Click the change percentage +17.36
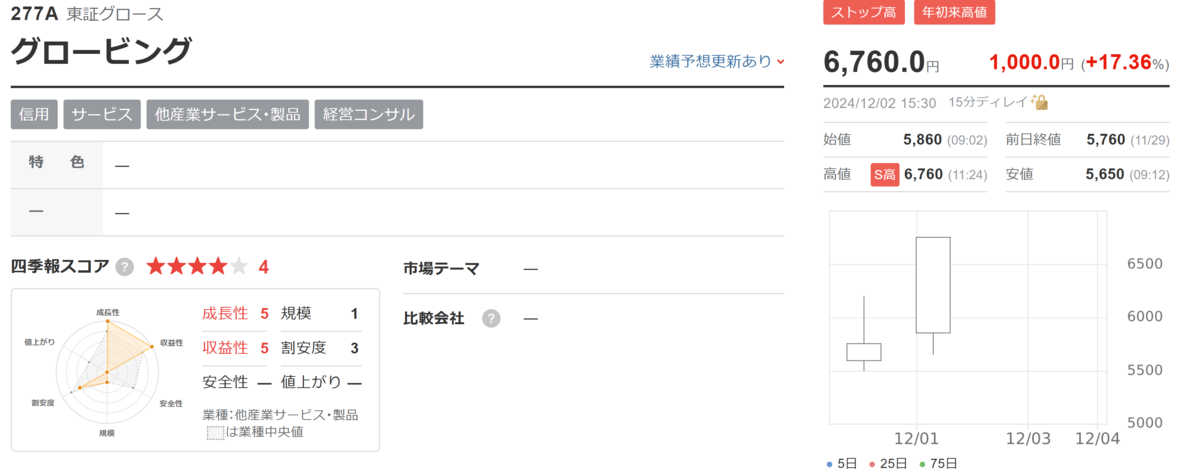This screenshot has width=1200, height=473. 1117,62
